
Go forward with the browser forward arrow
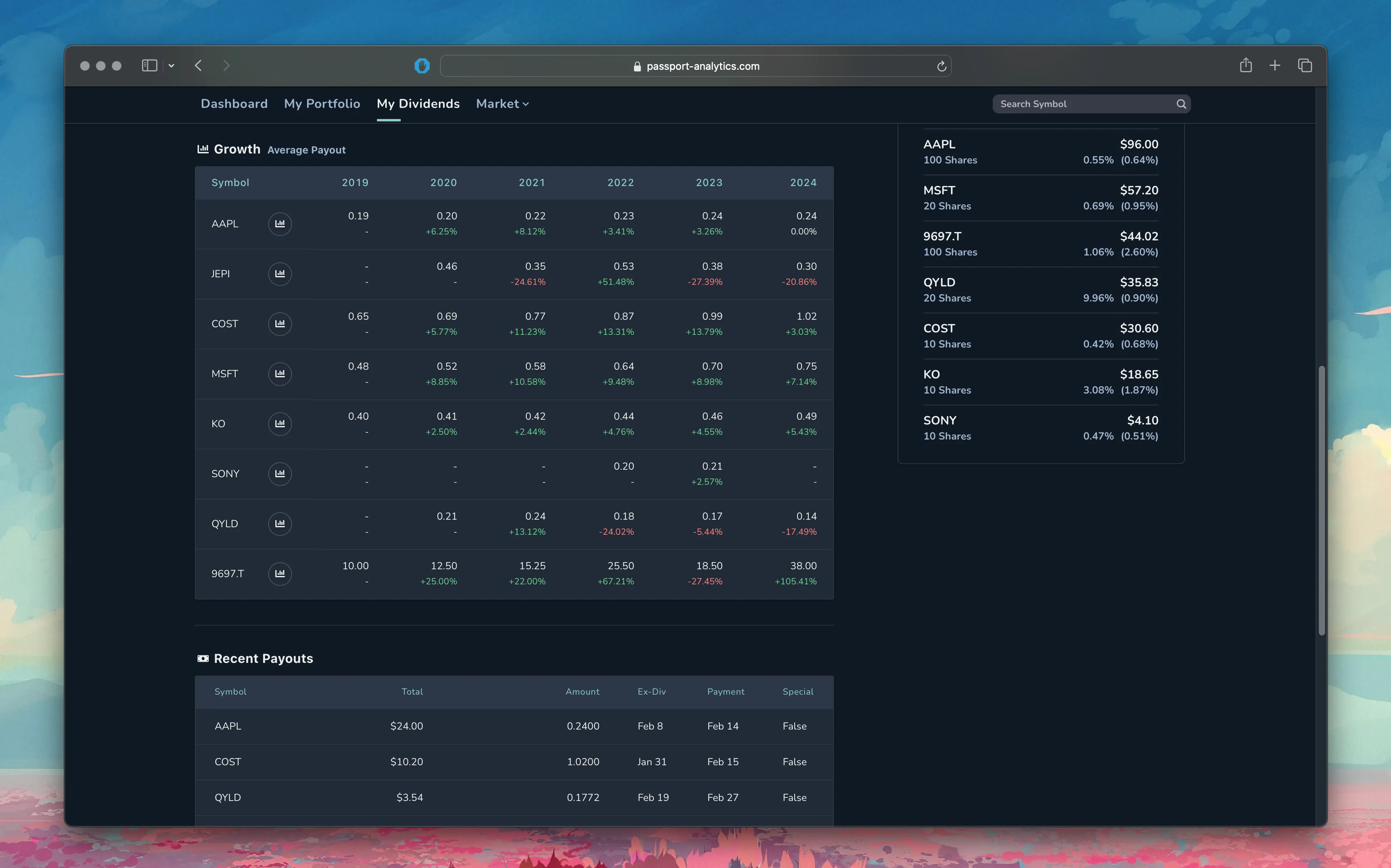226,65
